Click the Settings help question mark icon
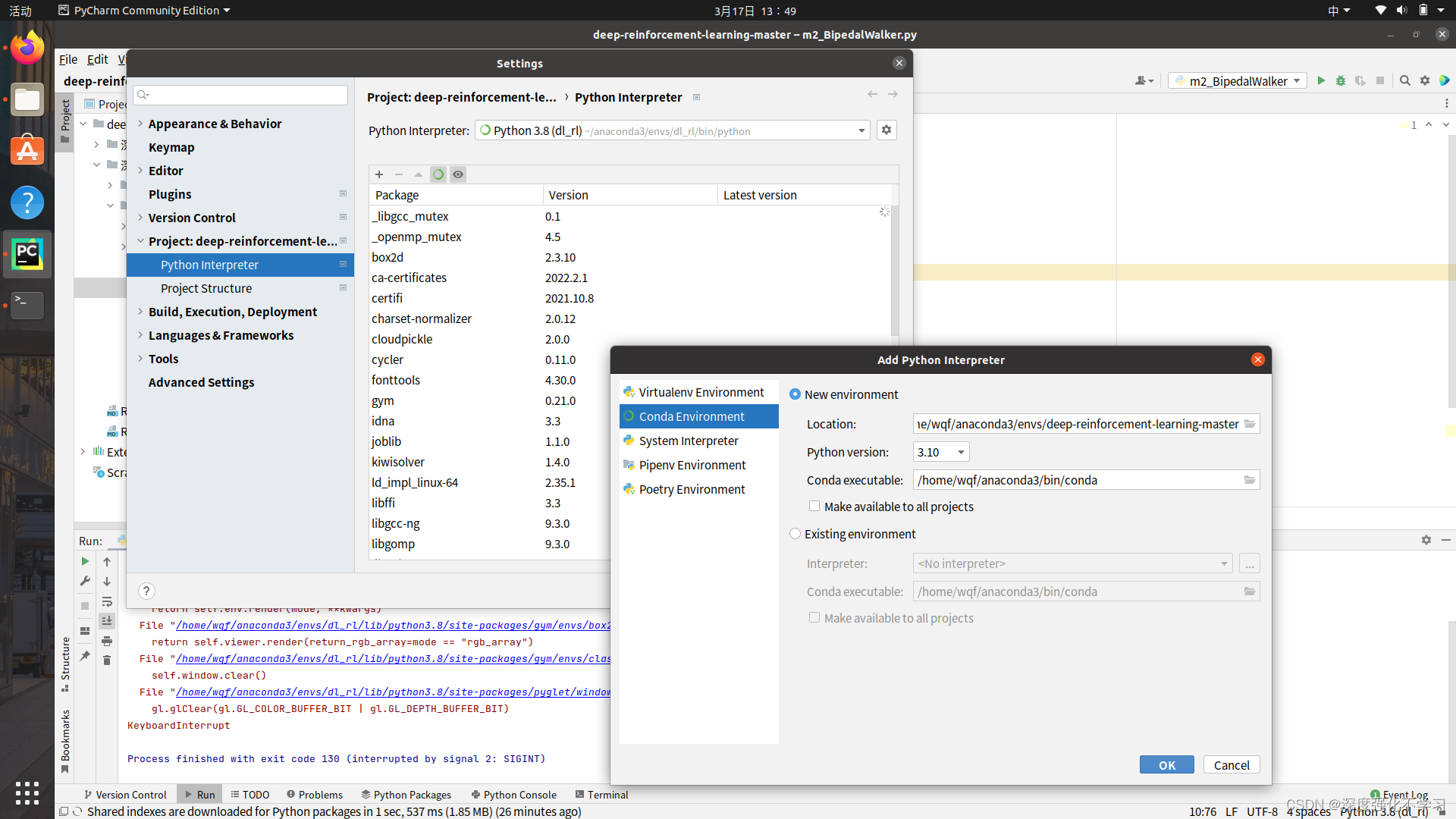Screen dimensions: 1456x819 click(146, 591)
